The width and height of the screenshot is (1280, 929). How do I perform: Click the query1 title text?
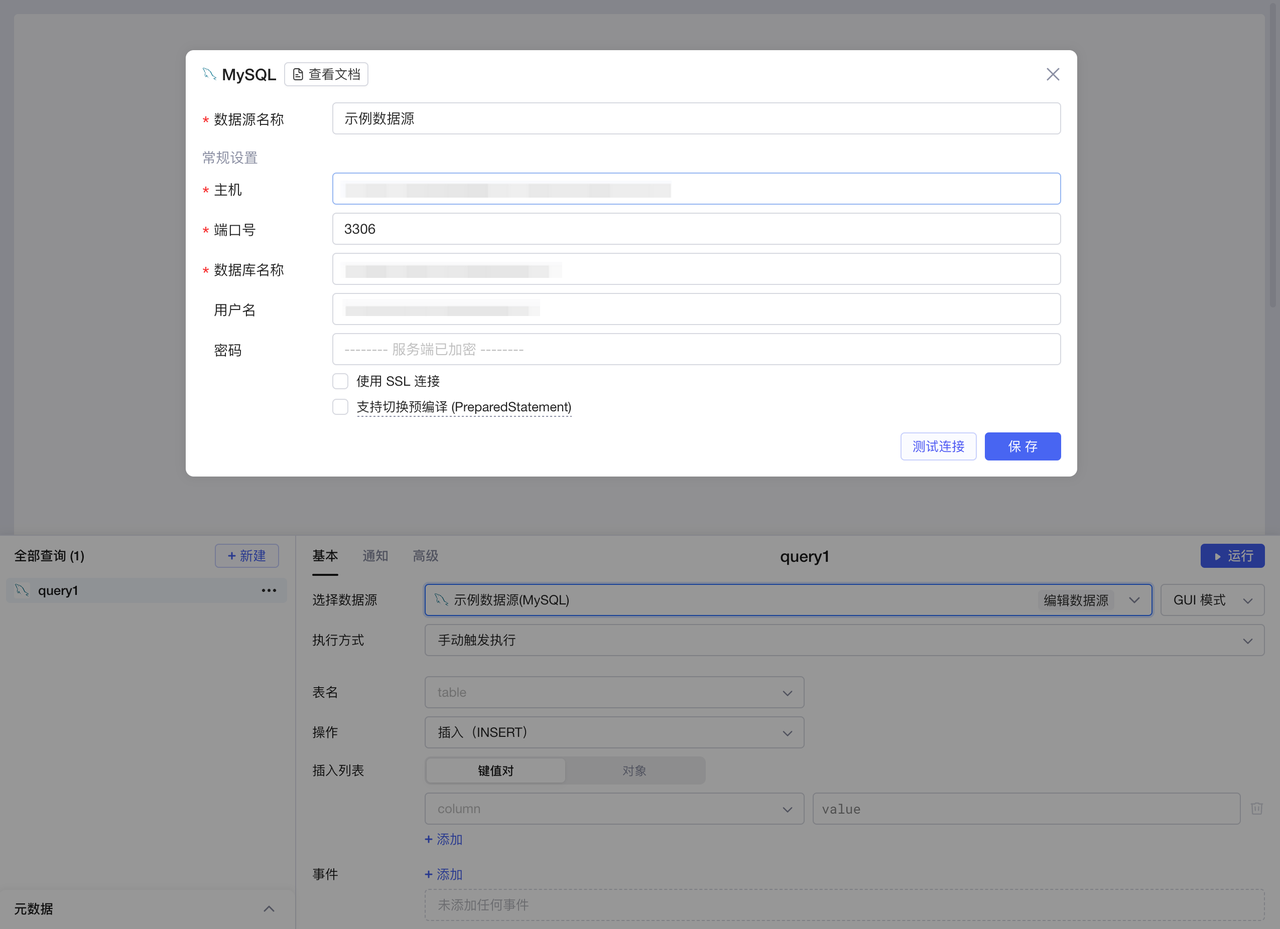coord(805,556)
